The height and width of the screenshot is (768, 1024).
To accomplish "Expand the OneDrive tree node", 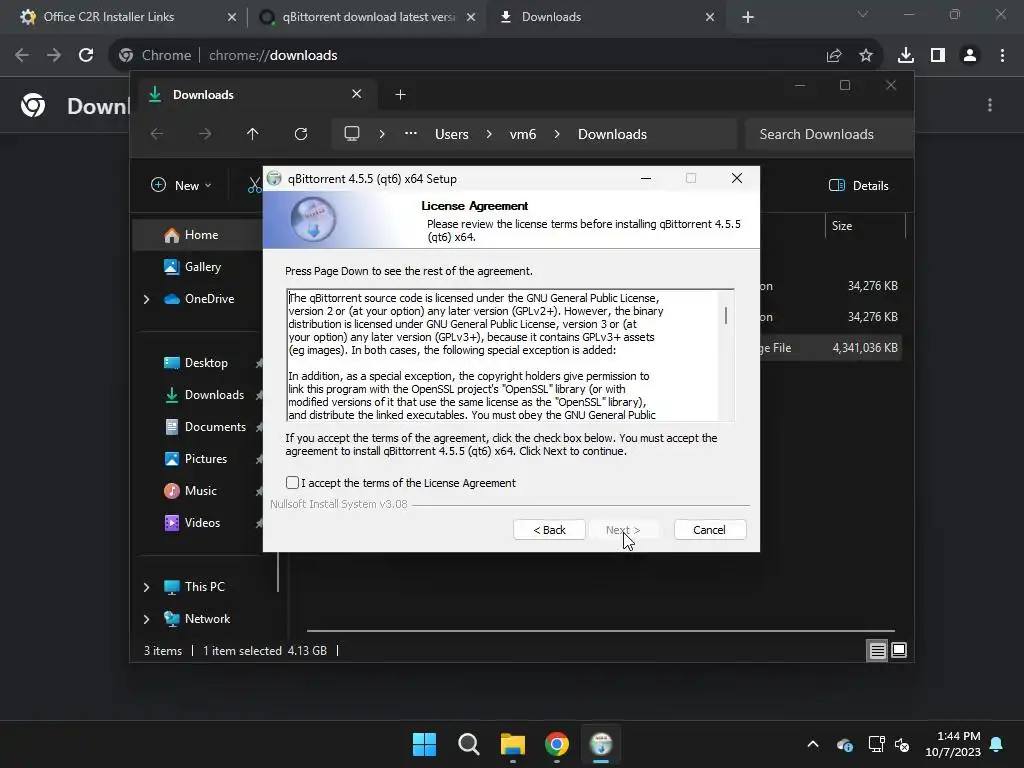I will pos(146,299).
